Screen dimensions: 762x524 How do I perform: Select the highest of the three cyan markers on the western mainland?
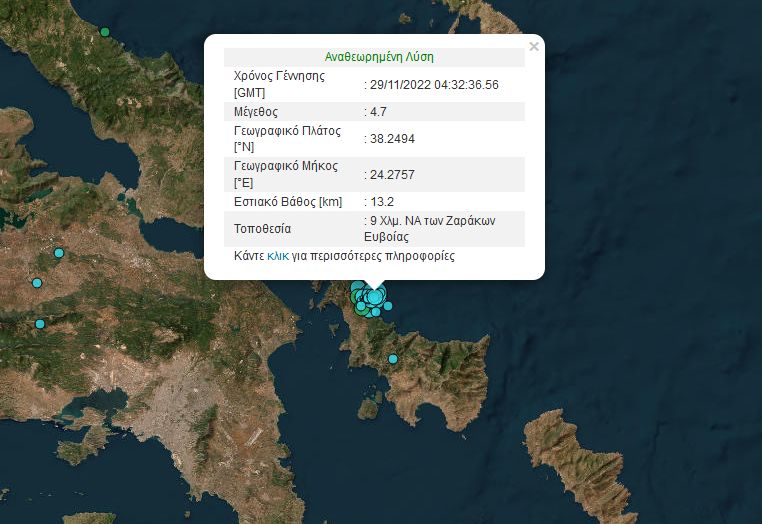(x=59, y=253)
